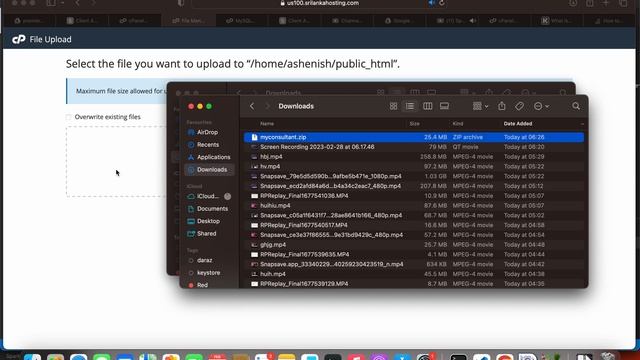Screen dimensions: 640x360
Task: Click the reload icon in address bar
Action: click(x=442, y=3)
